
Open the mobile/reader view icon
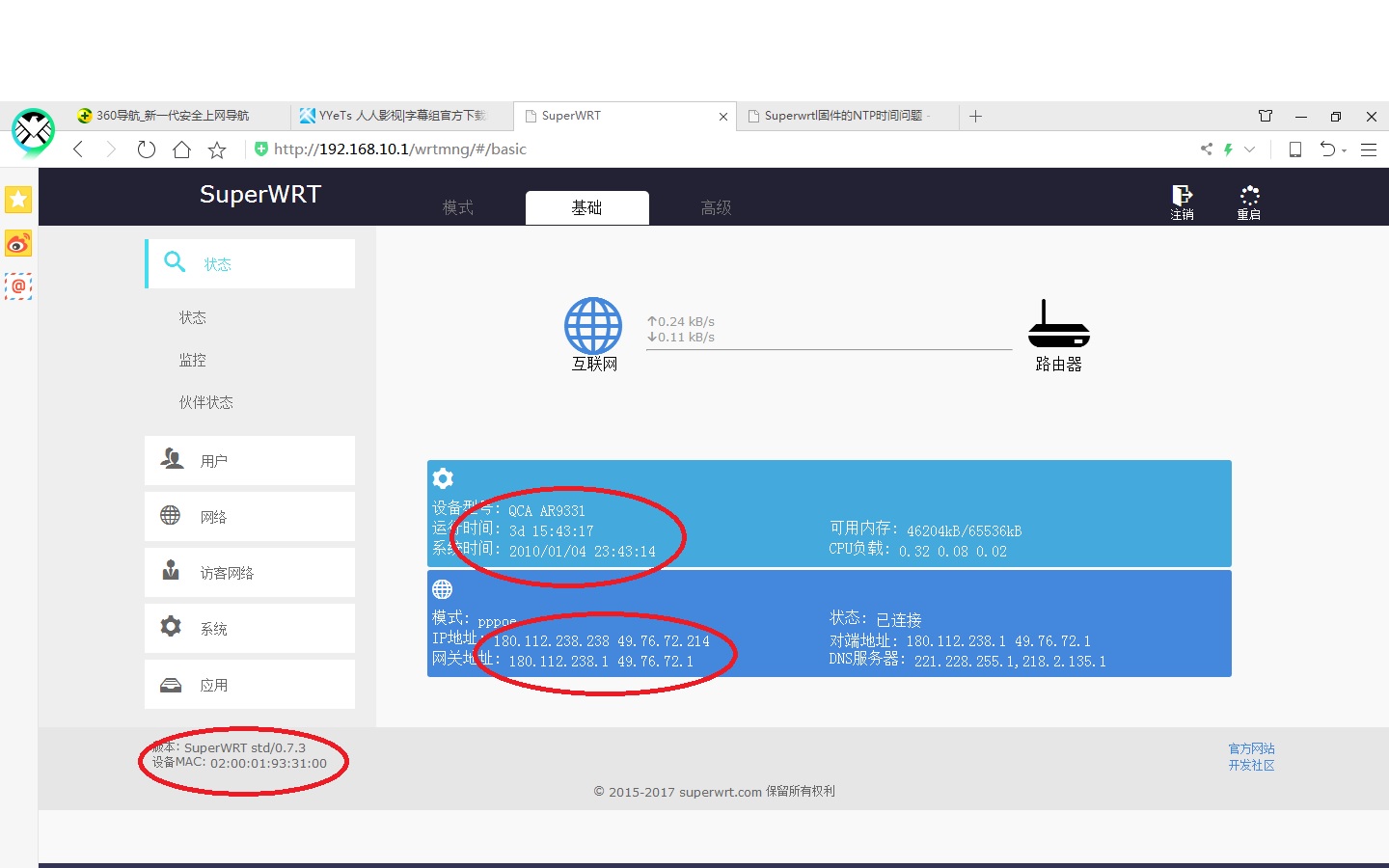(x=1295, y=149)
